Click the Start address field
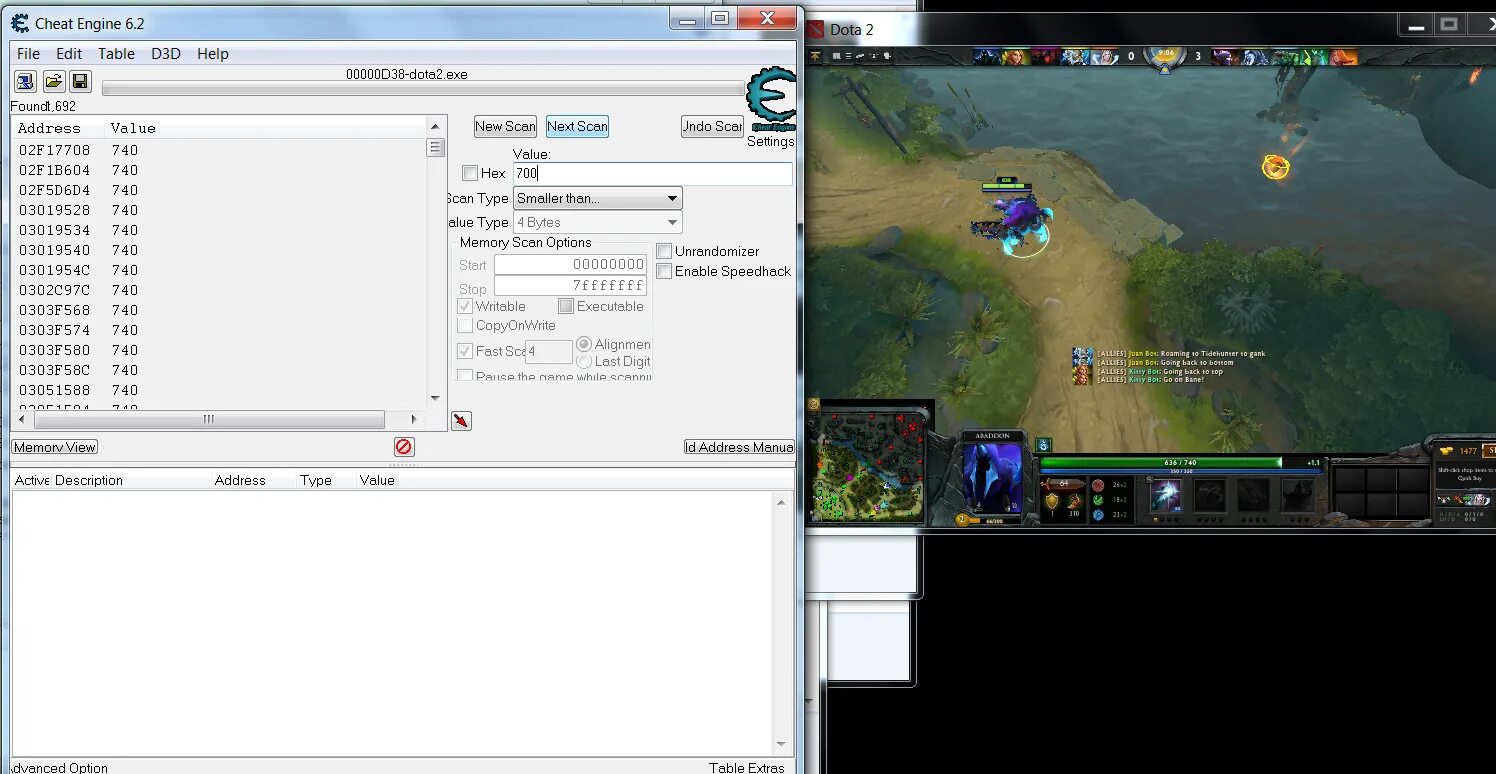1496x774 pixels. pyautogui.click(x=570, y=265)
